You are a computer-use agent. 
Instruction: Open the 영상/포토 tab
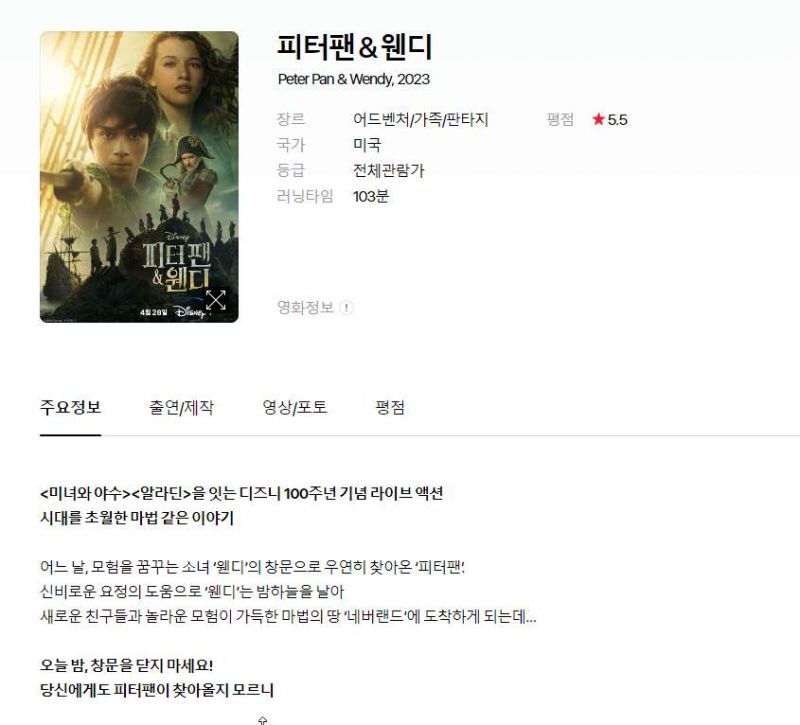(294, 408)
